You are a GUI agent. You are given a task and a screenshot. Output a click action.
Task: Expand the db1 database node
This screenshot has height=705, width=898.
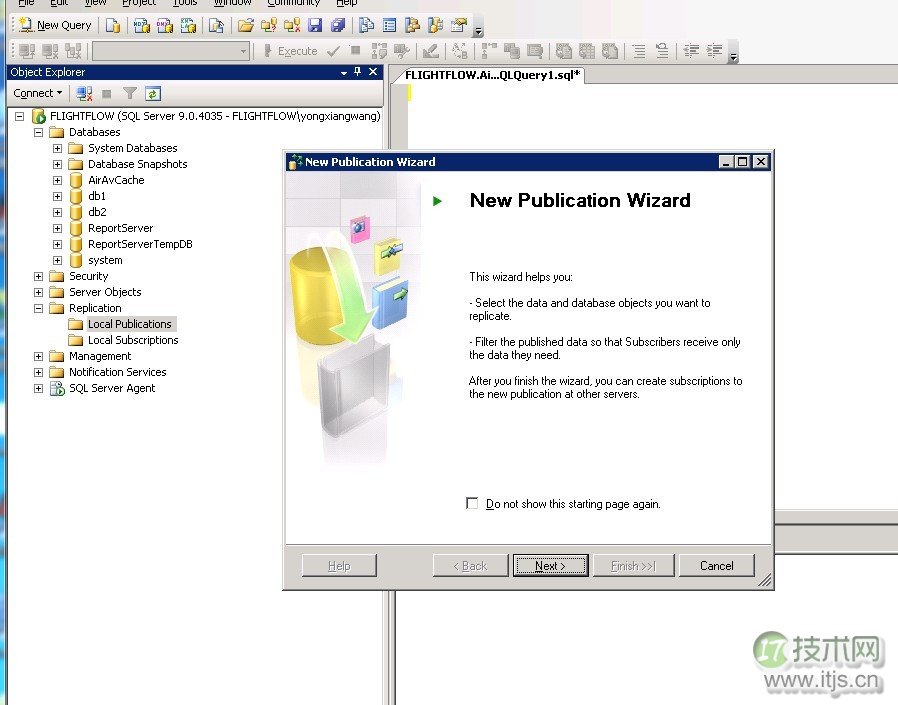coord(57,196)
